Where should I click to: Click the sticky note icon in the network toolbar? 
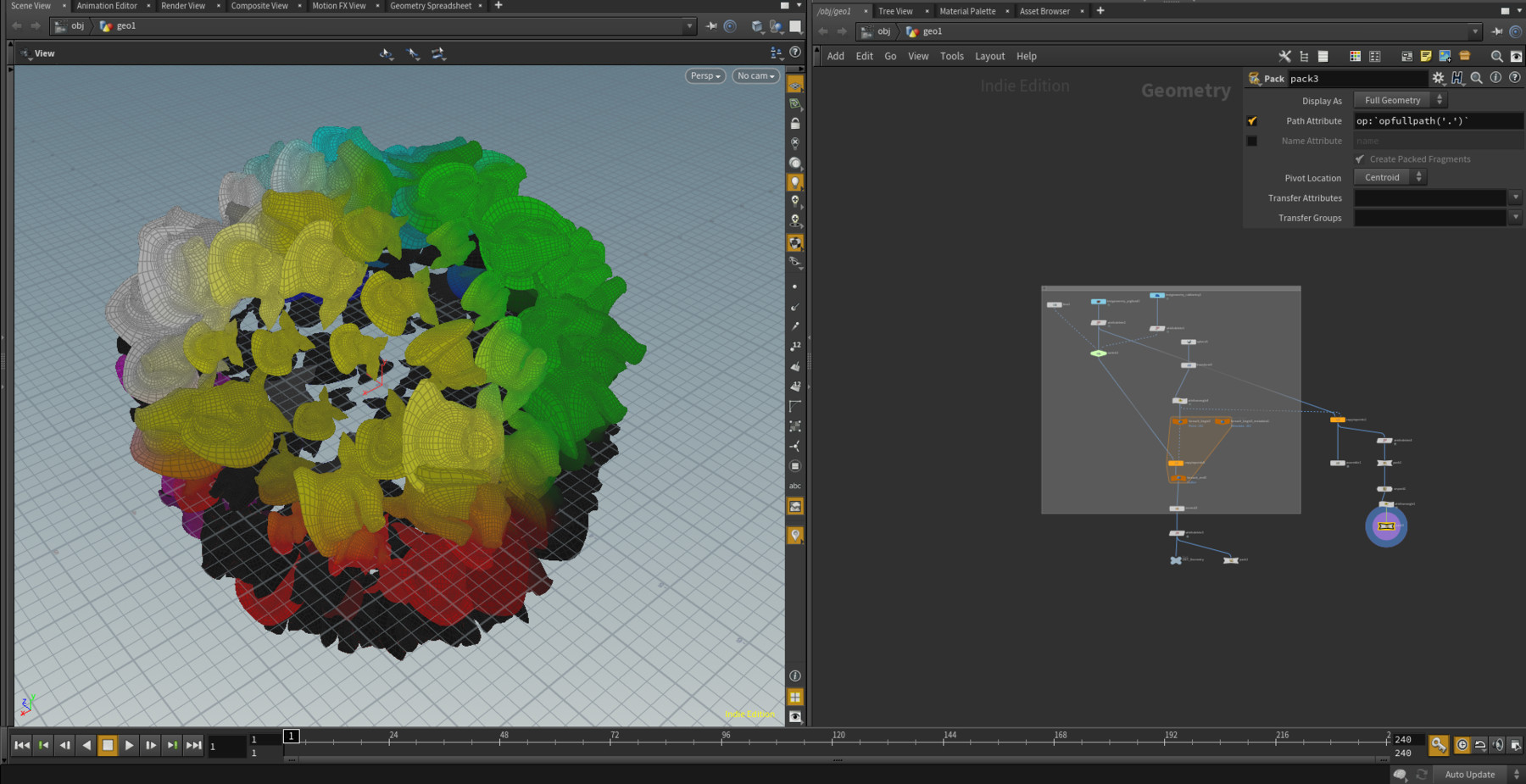pos(1426,56)
